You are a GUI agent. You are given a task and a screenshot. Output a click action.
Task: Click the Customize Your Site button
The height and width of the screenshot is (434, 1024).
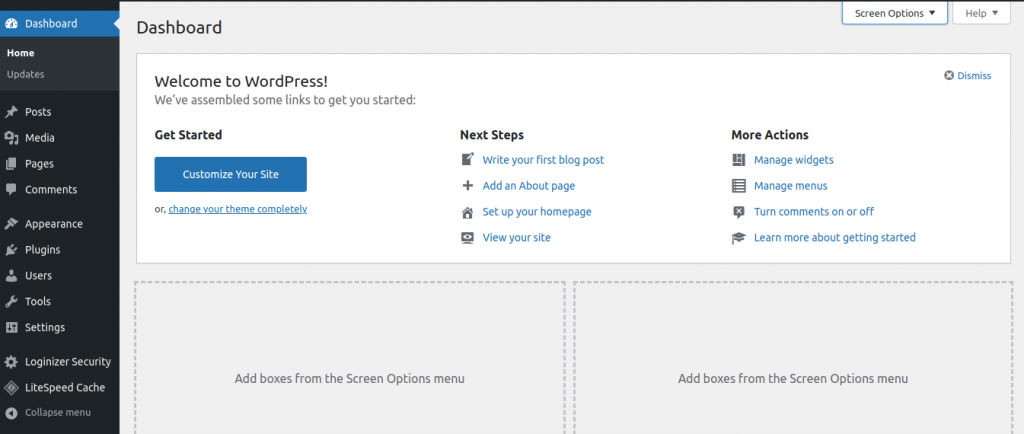click(231, 174)
